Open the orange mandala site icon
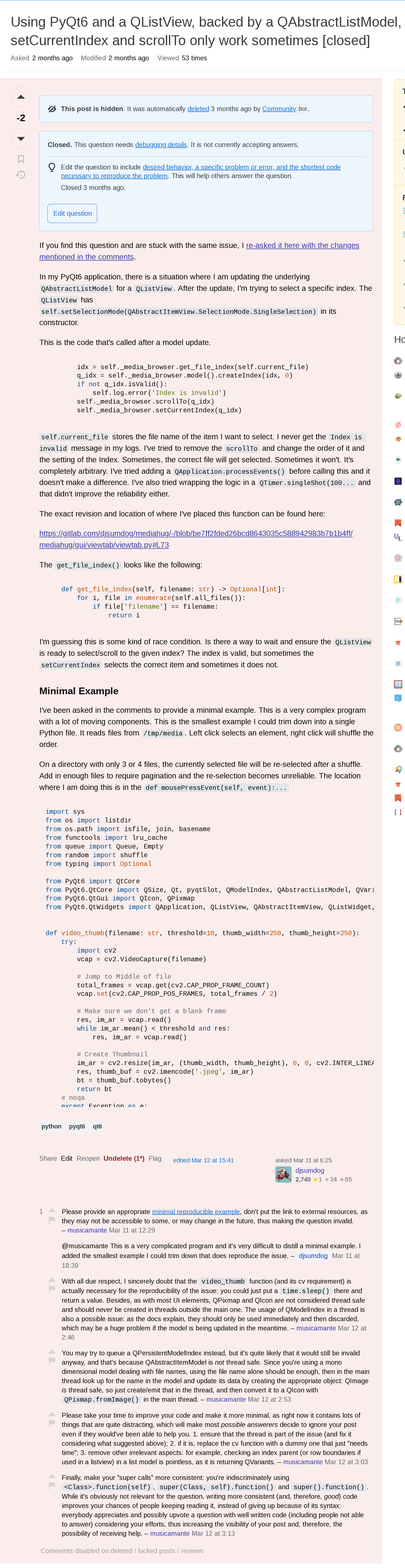The width and height of the screenshot is (405, 1568). [398, 727]
